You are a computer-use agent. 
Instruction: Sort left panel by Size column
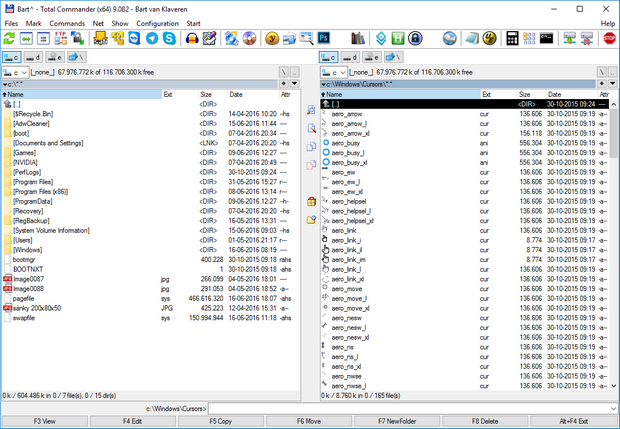point(213,94)
